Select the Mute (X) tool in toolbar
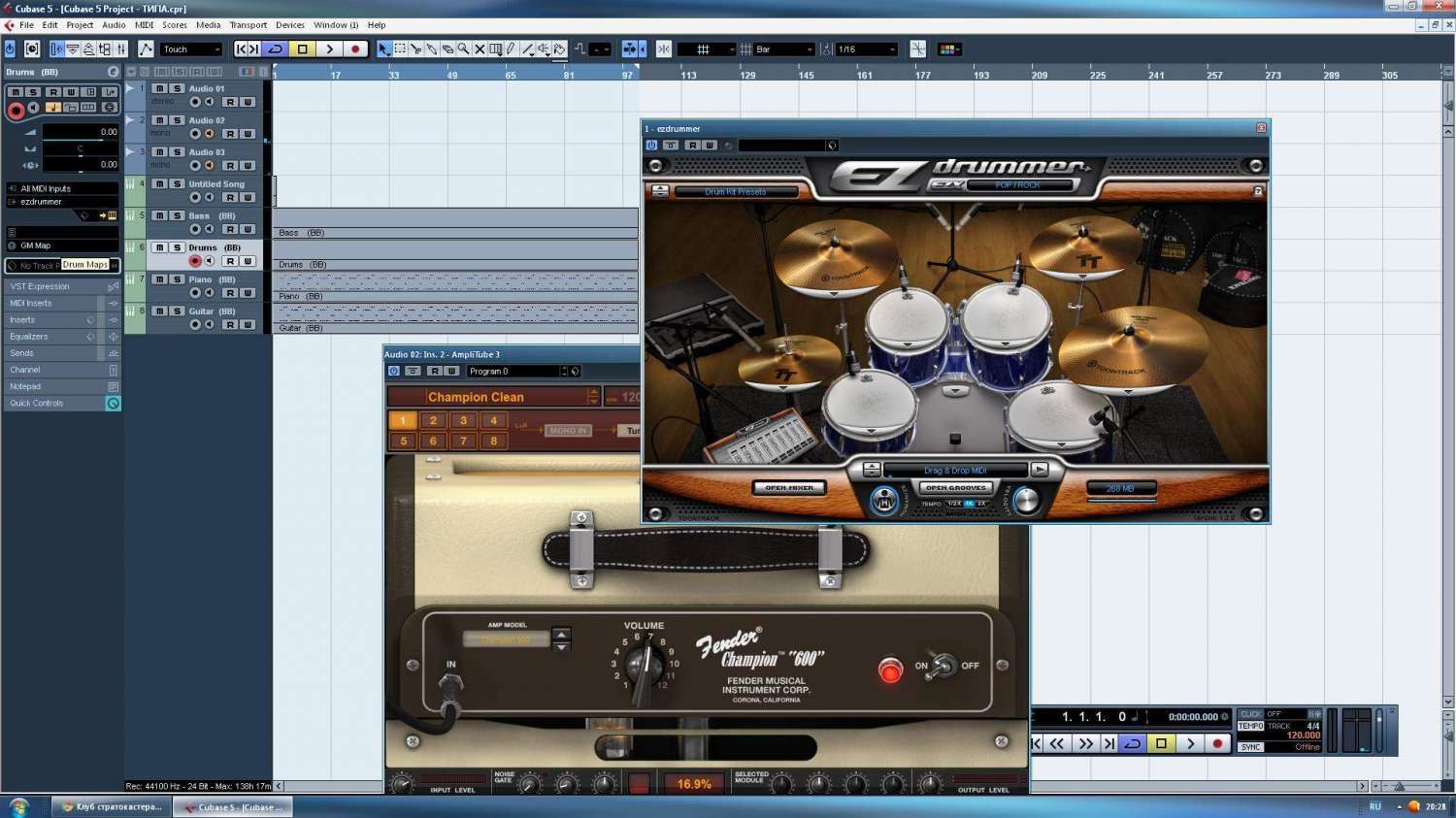This screenshot has width=1456, height=818. pos(480,49)
